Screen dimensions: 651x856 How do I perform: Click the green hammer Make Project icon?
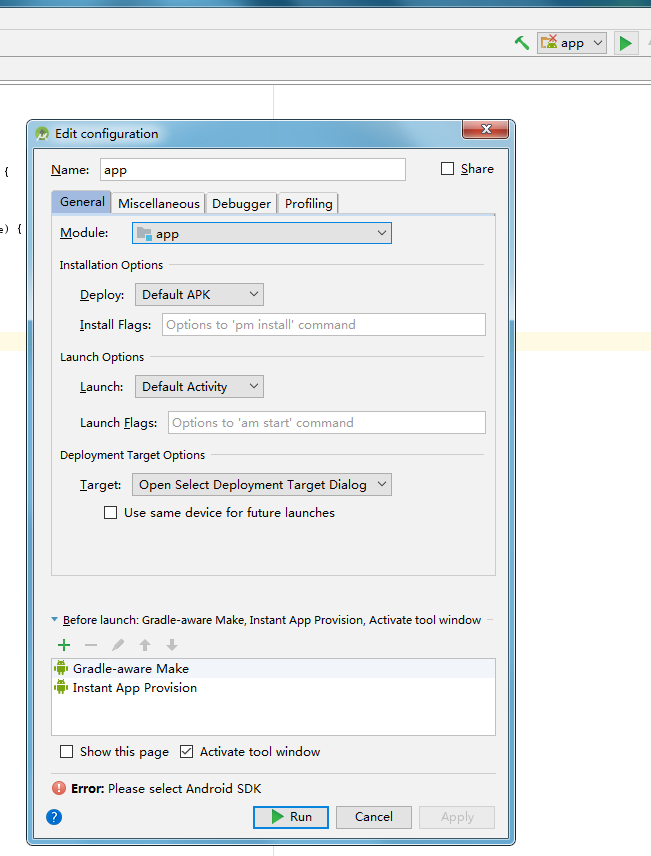(522, 43)
